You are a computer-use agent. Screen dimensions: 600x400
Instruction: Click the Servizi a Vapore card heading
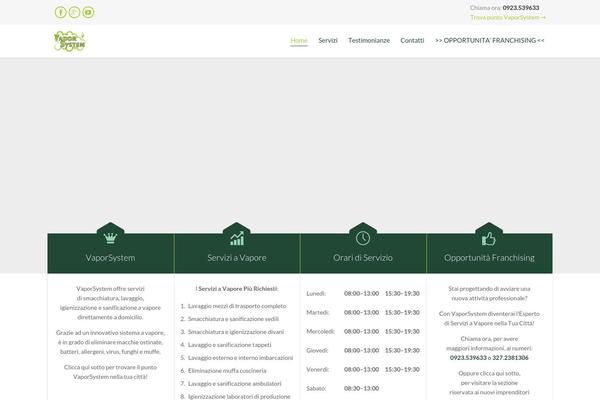tap(237, 258)
